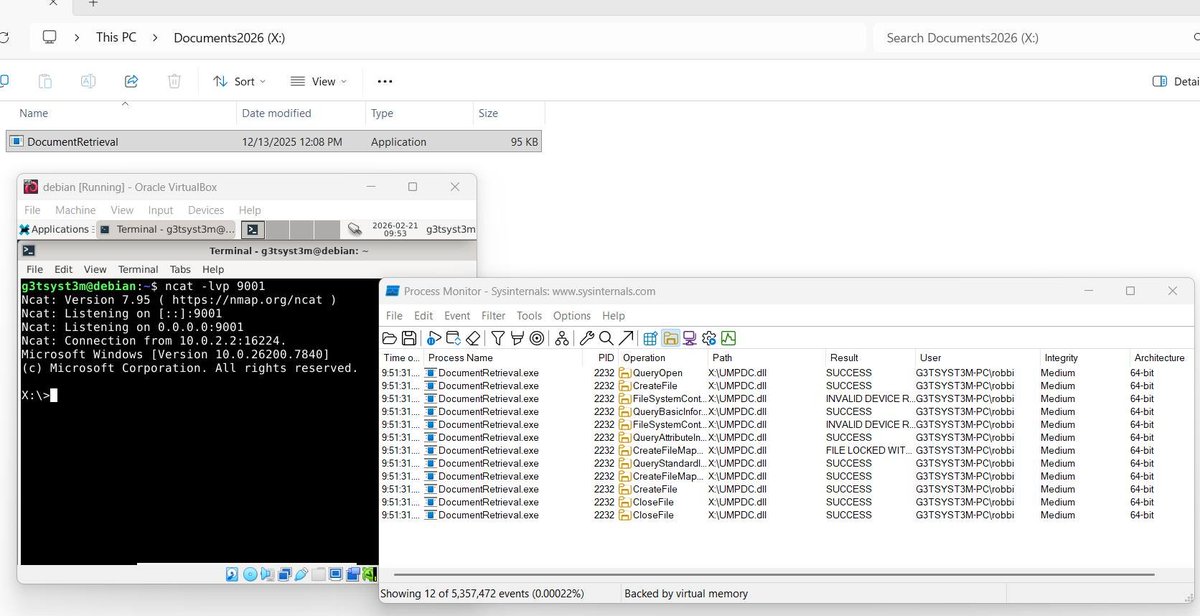Click the audio speaker icon in VirtualBox status bar
Image resolution: width=1200 pixels, height=616 pixels.
click(267, 575)
